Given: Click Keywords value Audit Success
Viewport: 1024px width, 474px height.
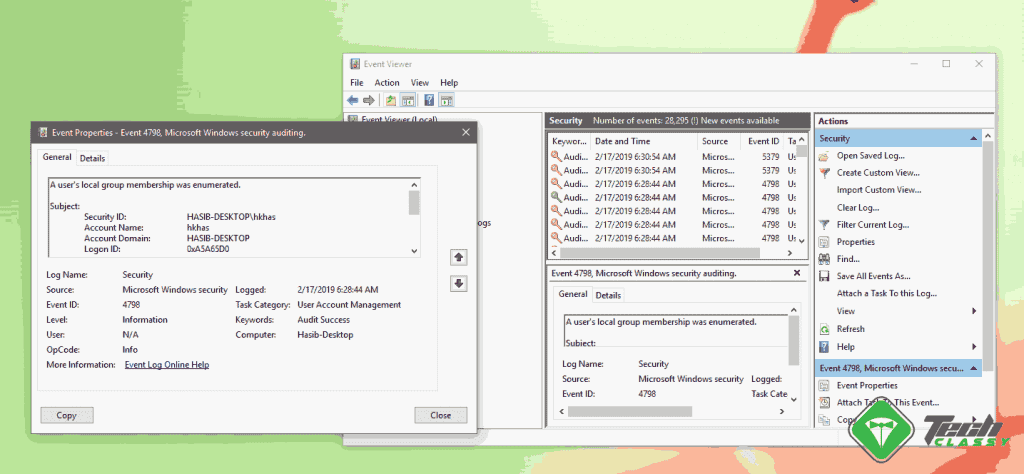Looking at the screenshot, I should click(323, 320).
